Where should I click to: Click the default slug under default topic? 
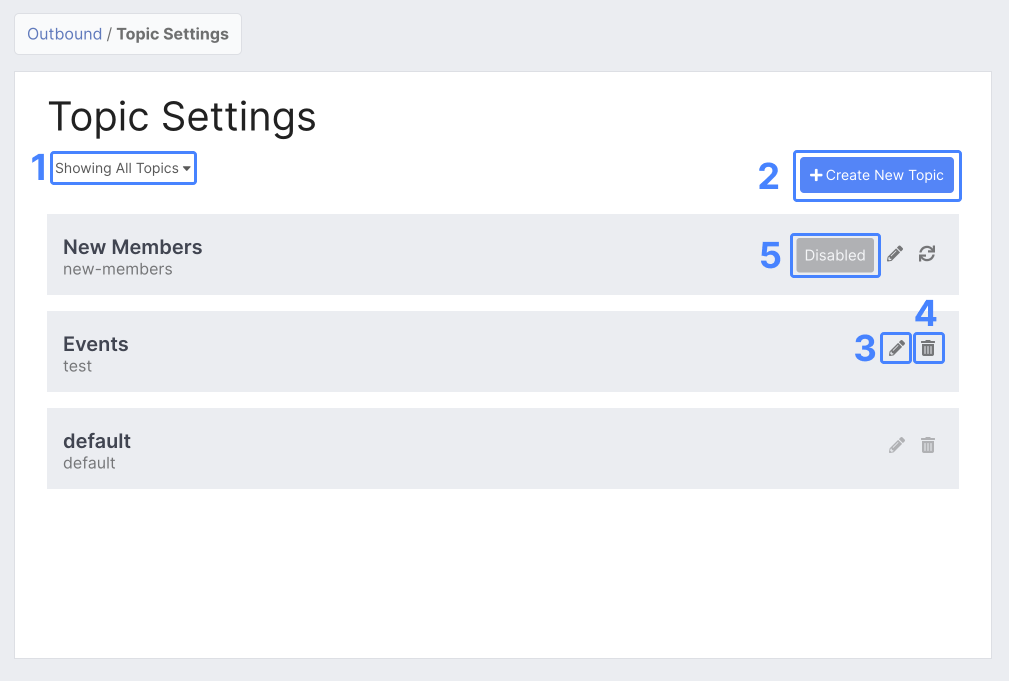point(89,463)
